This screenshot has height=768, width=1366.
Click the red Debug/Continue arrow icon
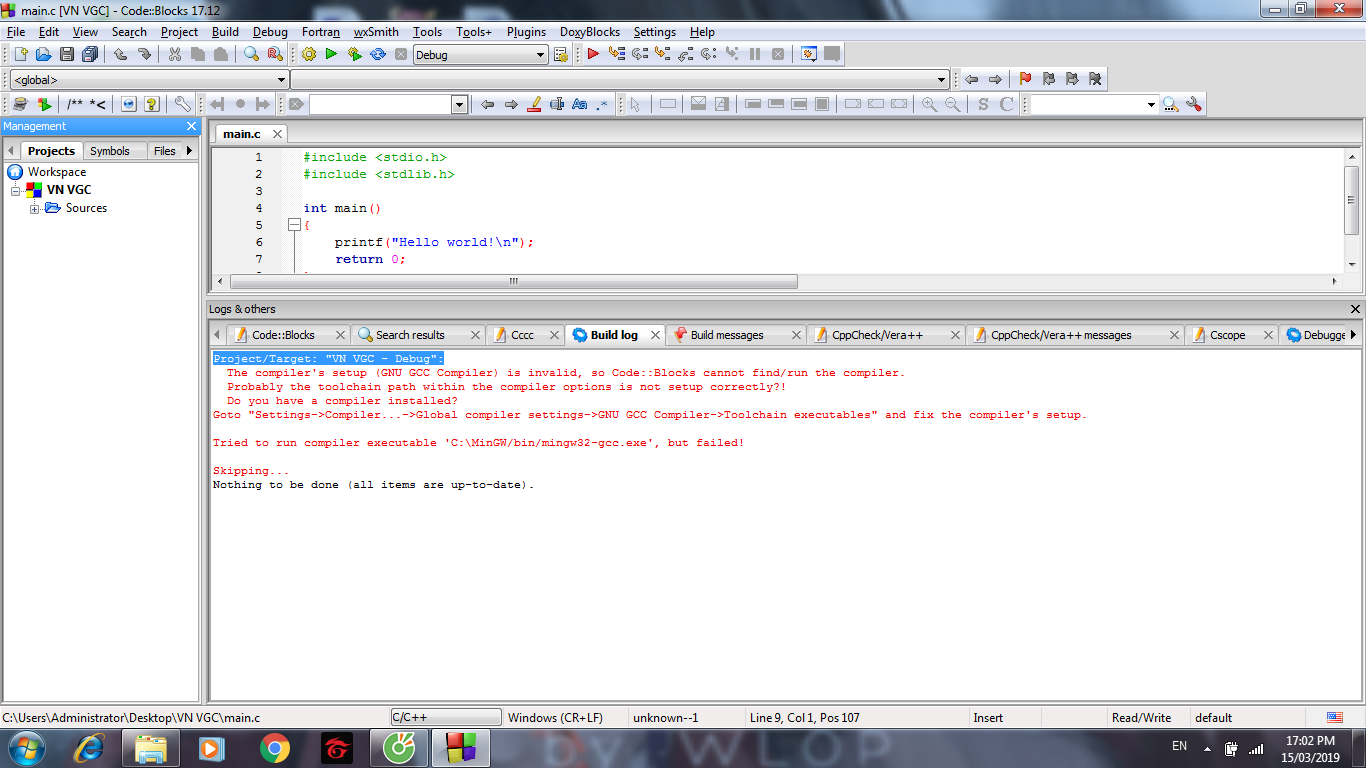[593, 54]
